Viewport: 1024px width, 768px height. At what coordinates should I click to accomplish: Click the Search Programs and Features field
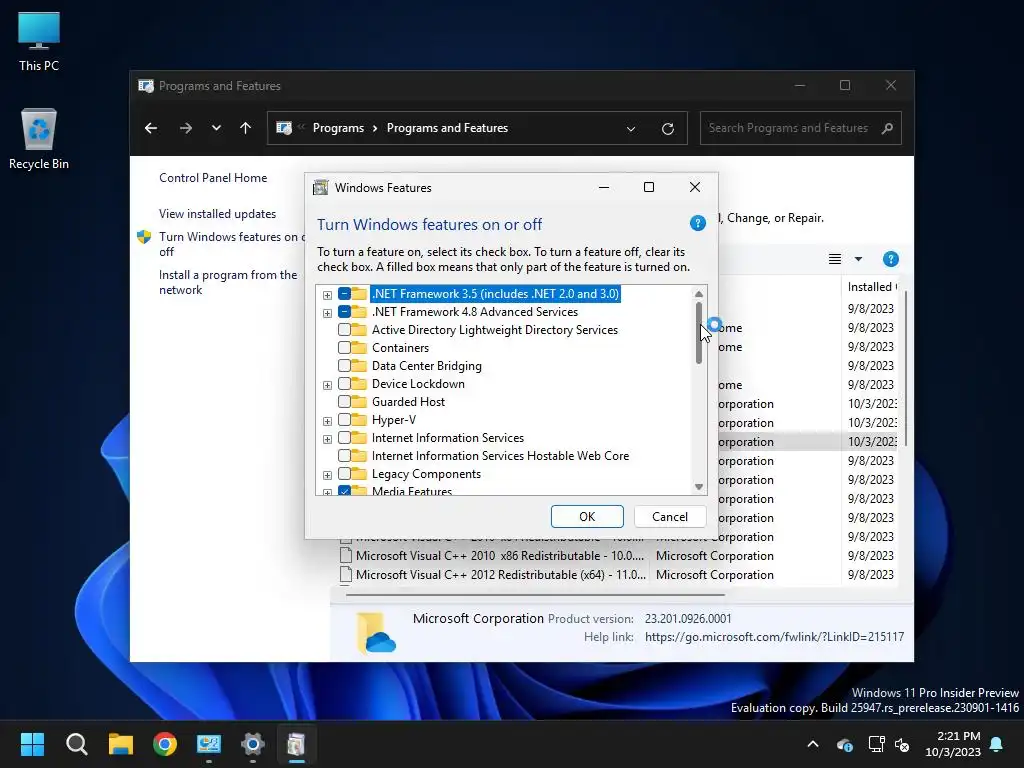tap(801, 128)
